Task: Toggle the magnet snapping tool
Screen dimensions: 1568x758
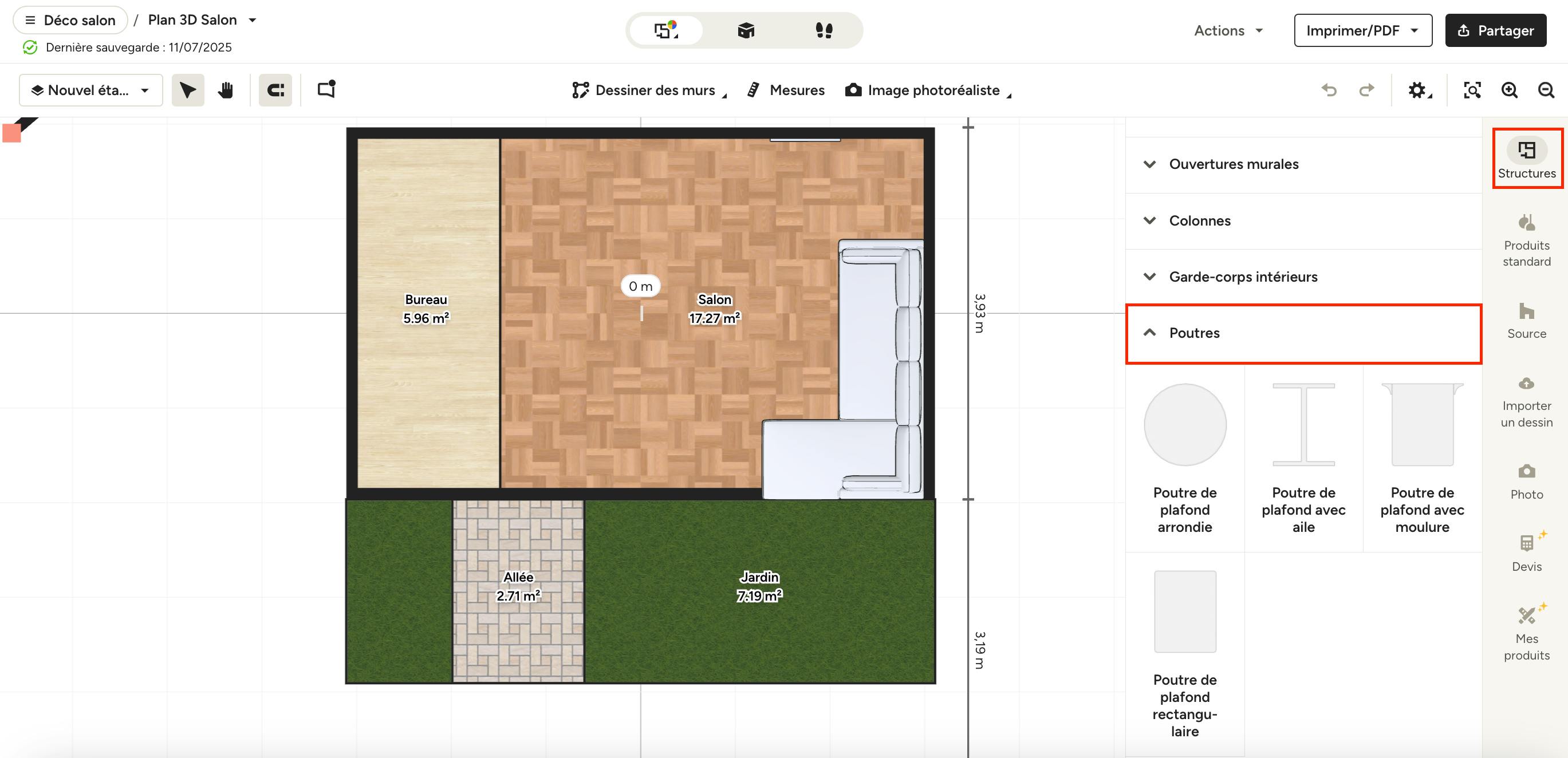Action: [275, 90]
